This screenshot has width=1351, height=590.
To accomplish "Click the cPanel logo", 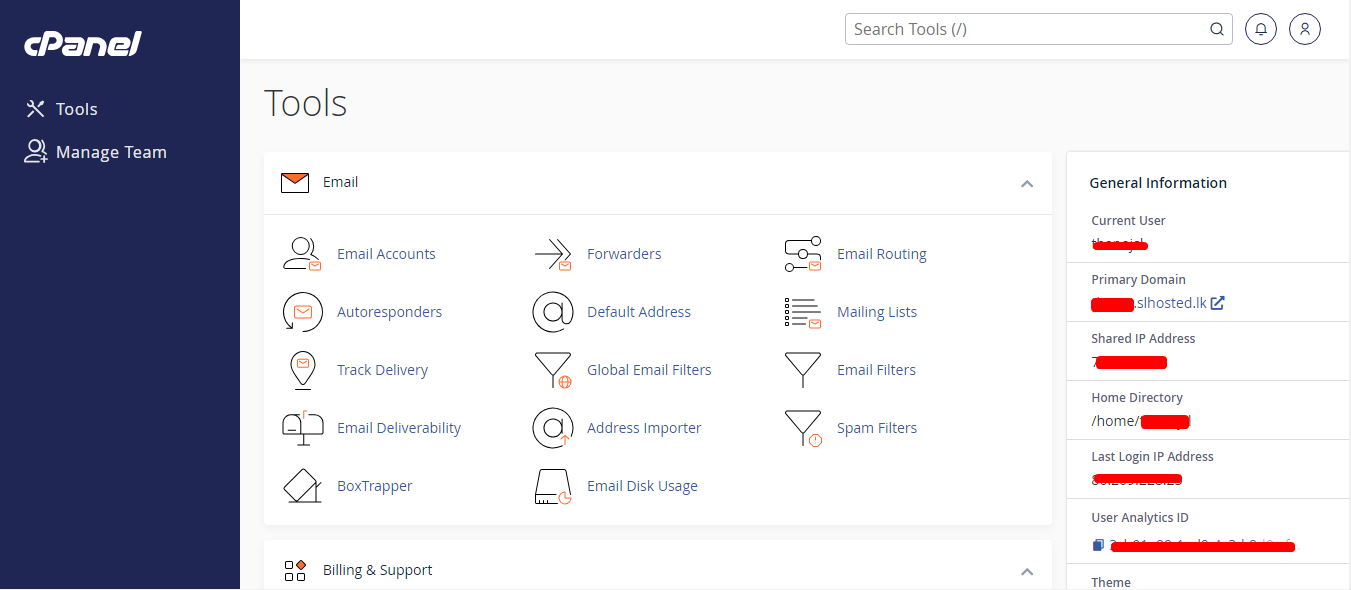I will pos(82,44).
